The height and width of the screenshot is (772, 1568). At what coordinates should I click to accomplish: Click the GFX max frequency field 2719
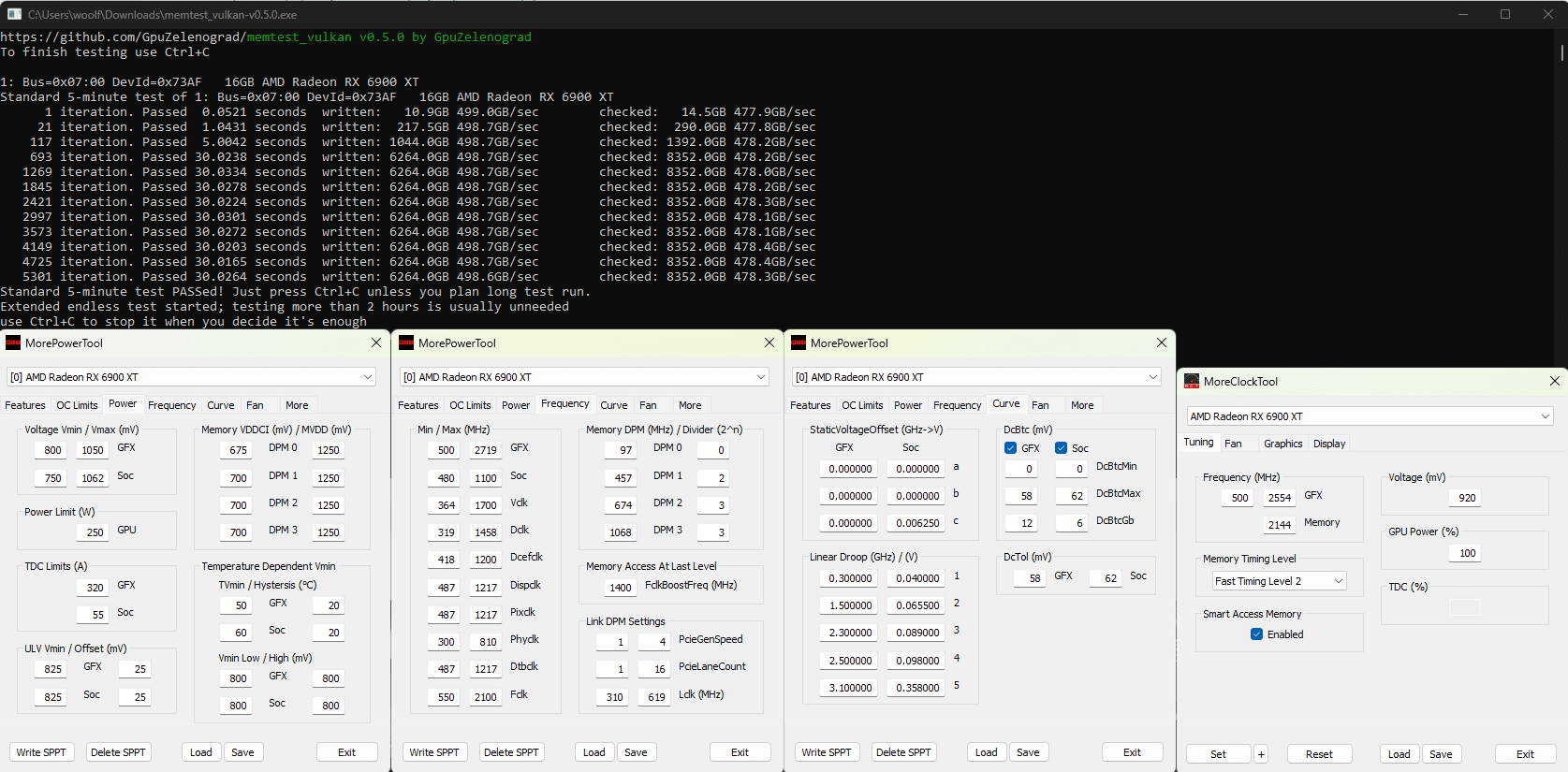(x=486, y=450)
